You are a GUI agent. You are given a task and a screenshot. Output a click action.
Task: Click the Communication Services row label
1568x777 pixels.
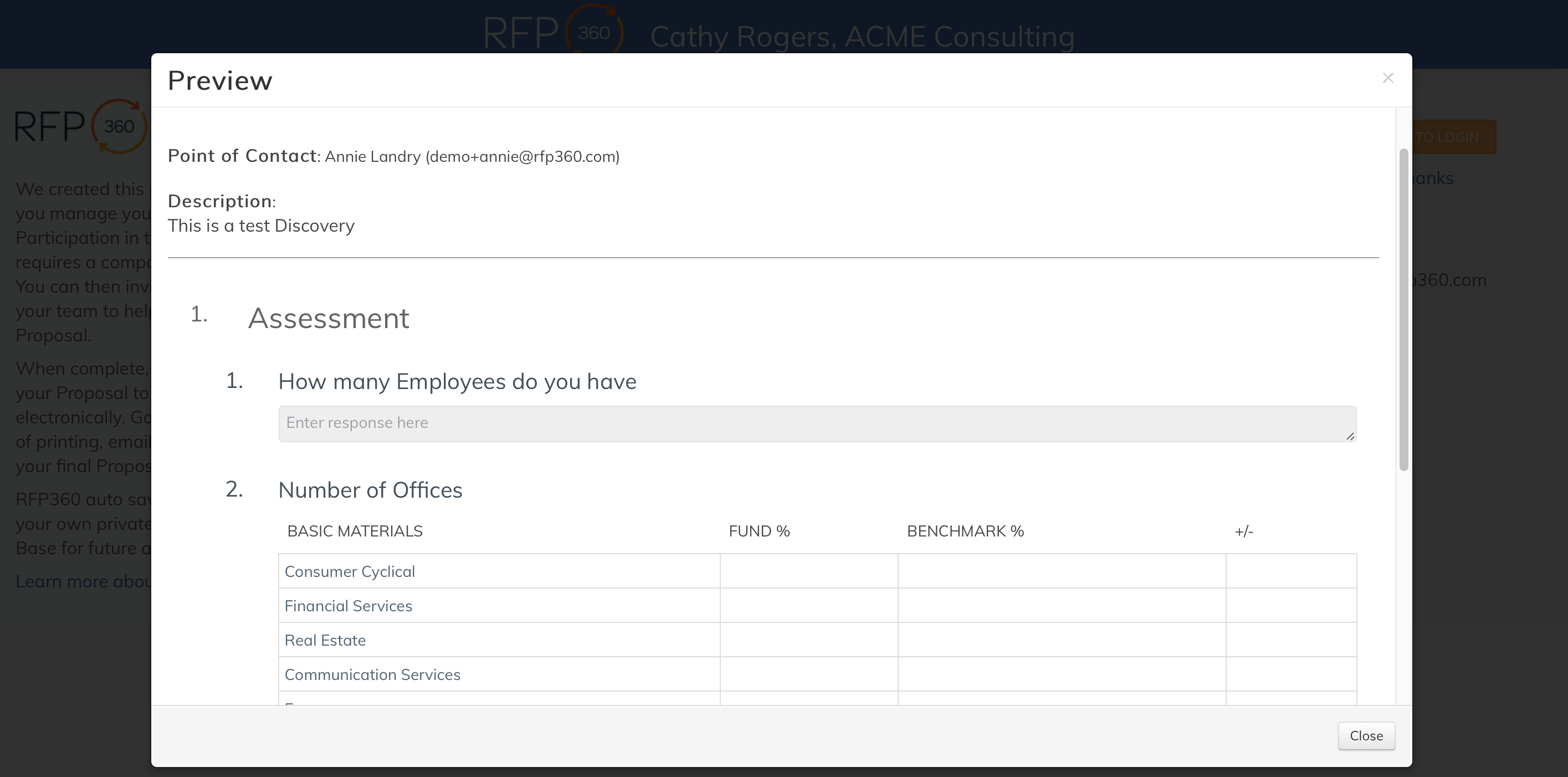point(372,674)
